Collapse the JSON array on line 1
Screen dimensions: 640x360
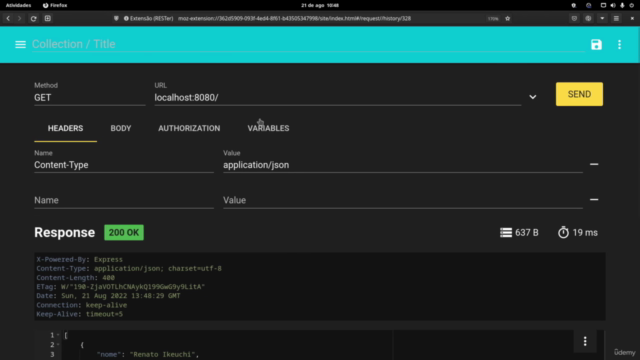tap(58, 335)
